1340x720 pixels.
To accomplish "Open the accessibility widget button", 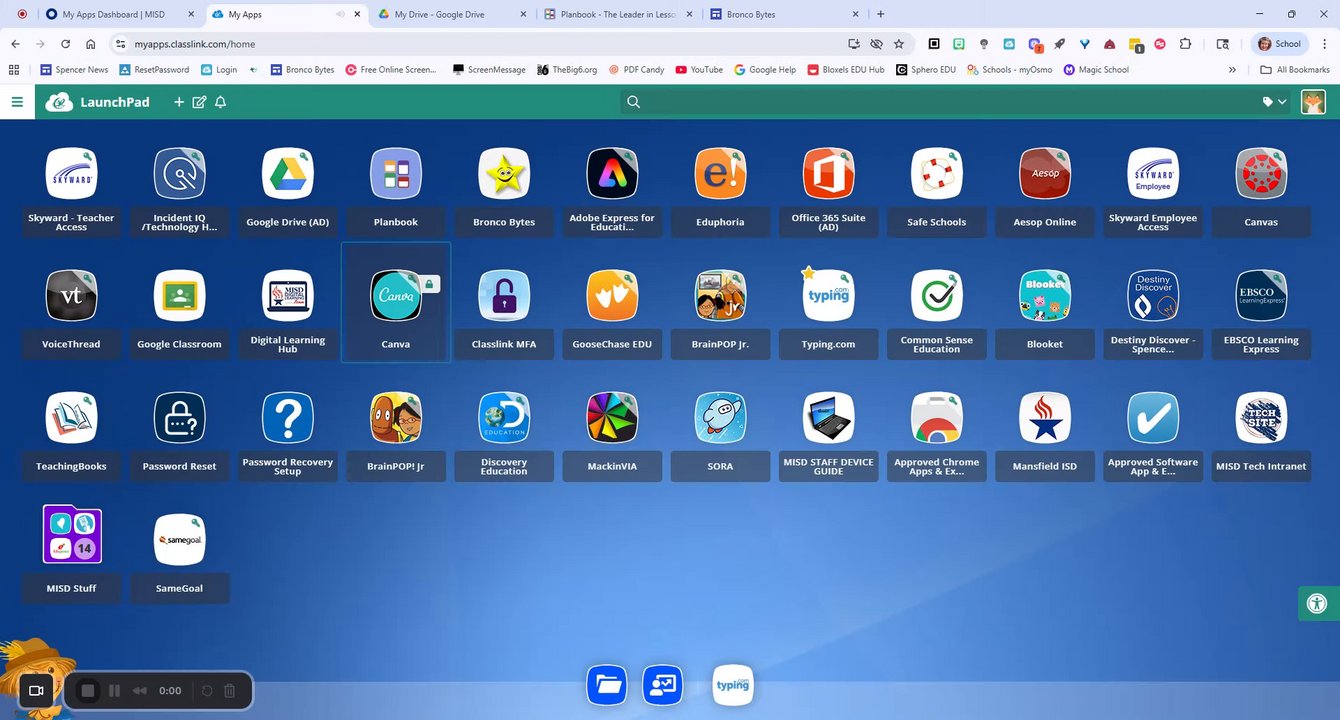I will [1317, 604].
